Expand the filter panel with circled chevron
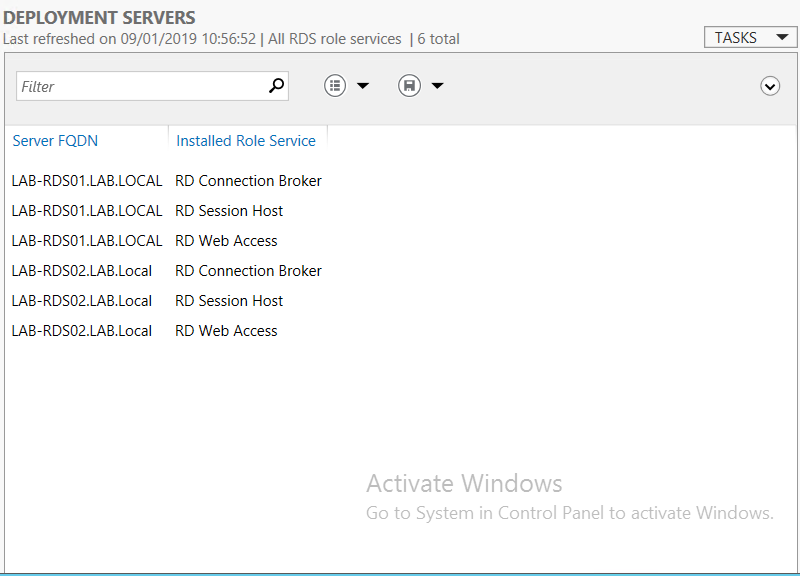800x576 pixels. 770,86
